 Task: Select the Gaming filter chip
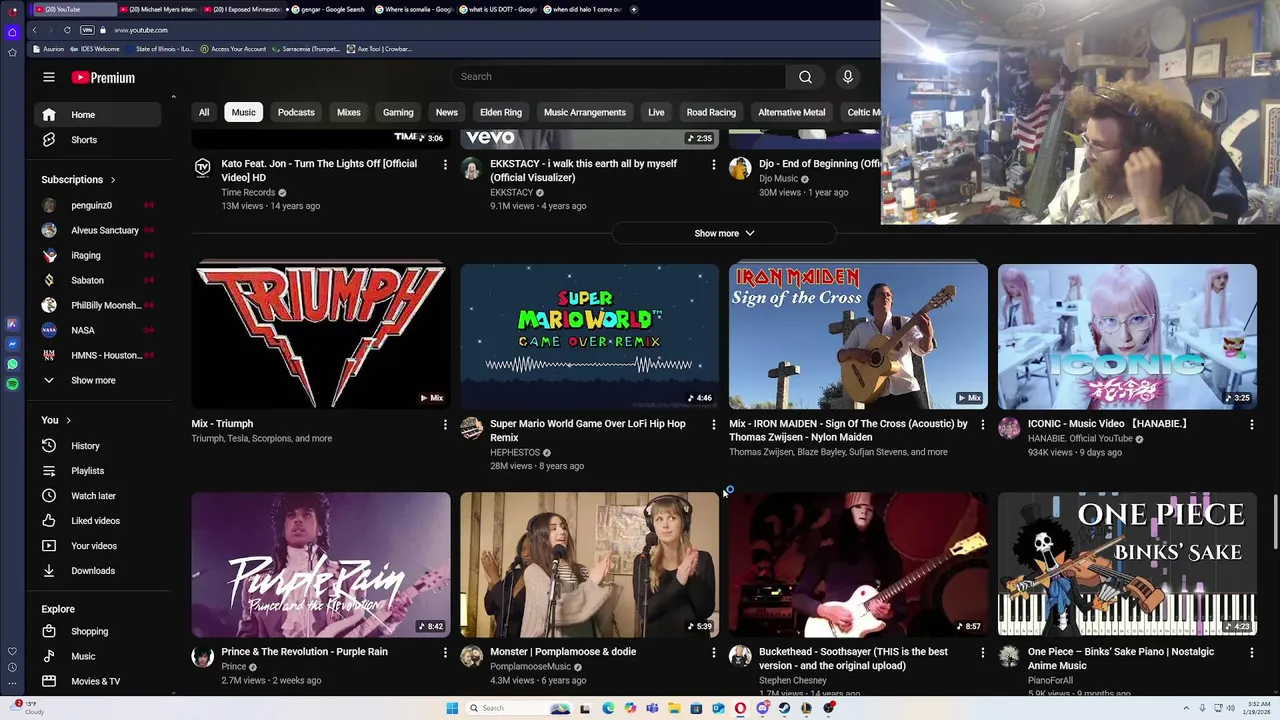coord(398,112)
